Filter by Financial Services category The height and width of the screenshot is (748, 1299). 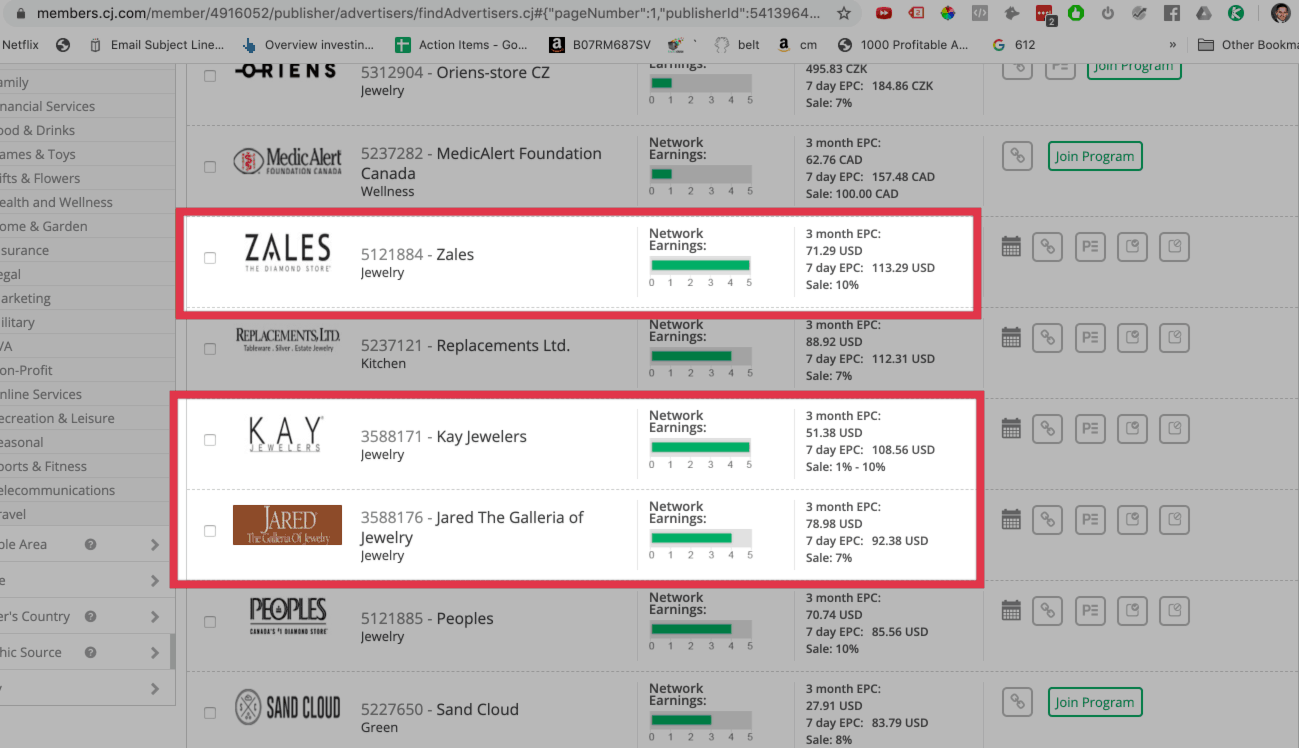(48, 106)
